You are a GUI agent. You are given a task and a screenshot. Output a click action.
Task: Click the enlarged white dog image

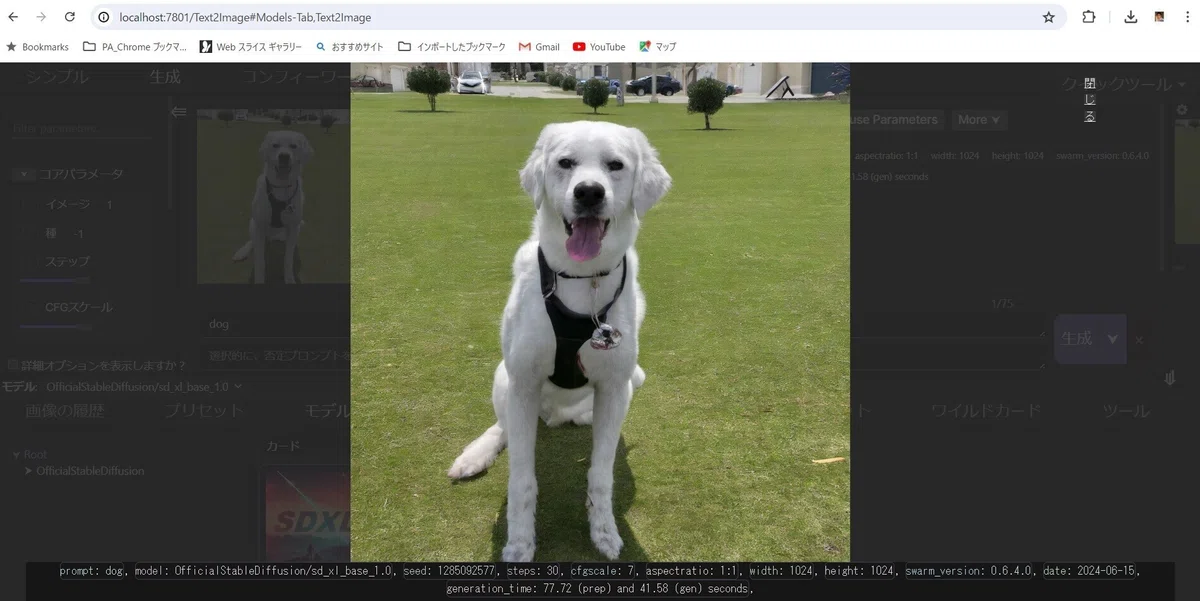(x=600, y=312)
